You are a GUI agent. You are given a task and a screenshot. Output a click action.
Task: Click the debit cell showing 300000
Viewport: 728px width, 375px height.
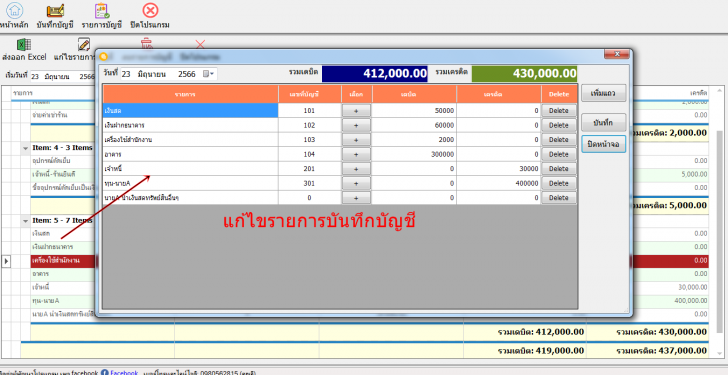pos(414,154)
